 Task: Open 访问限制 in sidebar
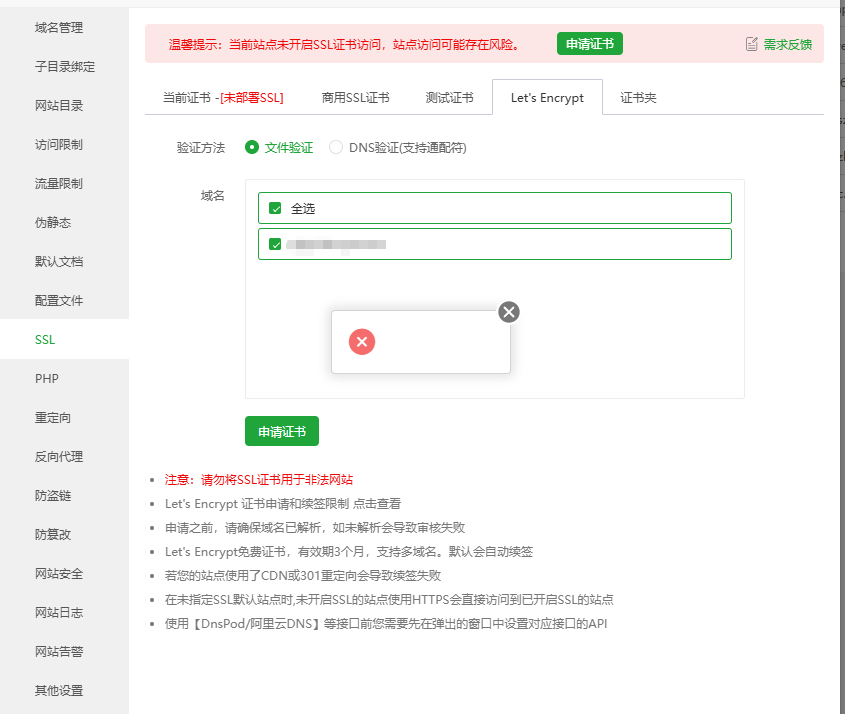[x=59, y=144]
